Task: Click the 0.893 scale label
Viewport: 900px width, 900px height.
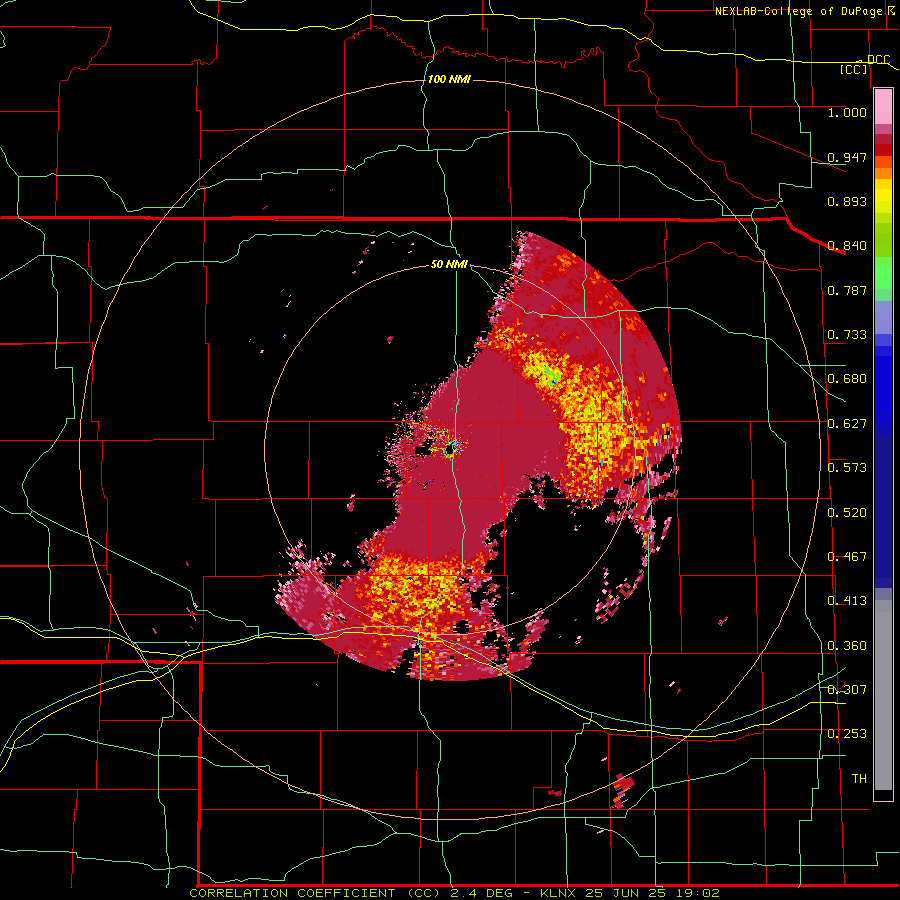Action: click(847, 201)
